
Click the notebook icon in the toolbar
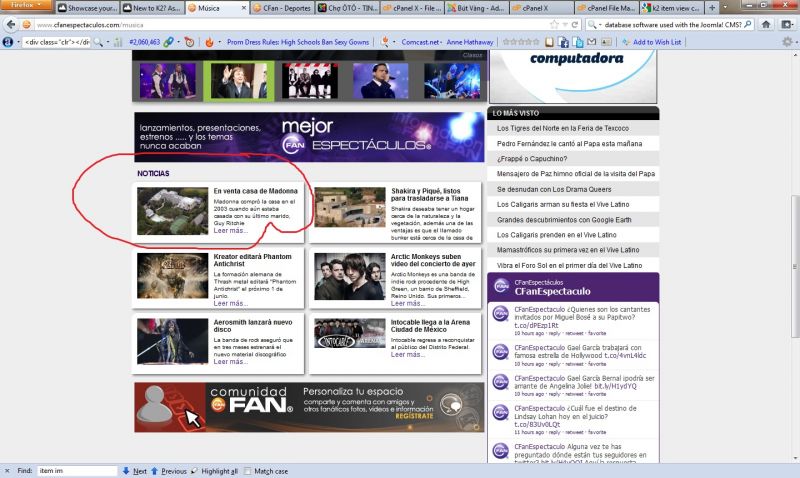(549, 42)
